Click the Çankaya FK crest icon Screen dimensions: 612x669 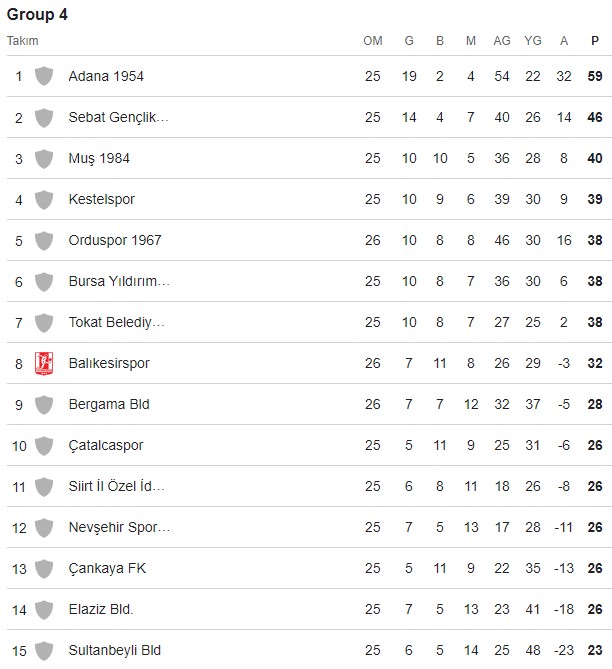pyautogui.click(x=43, y=568)
